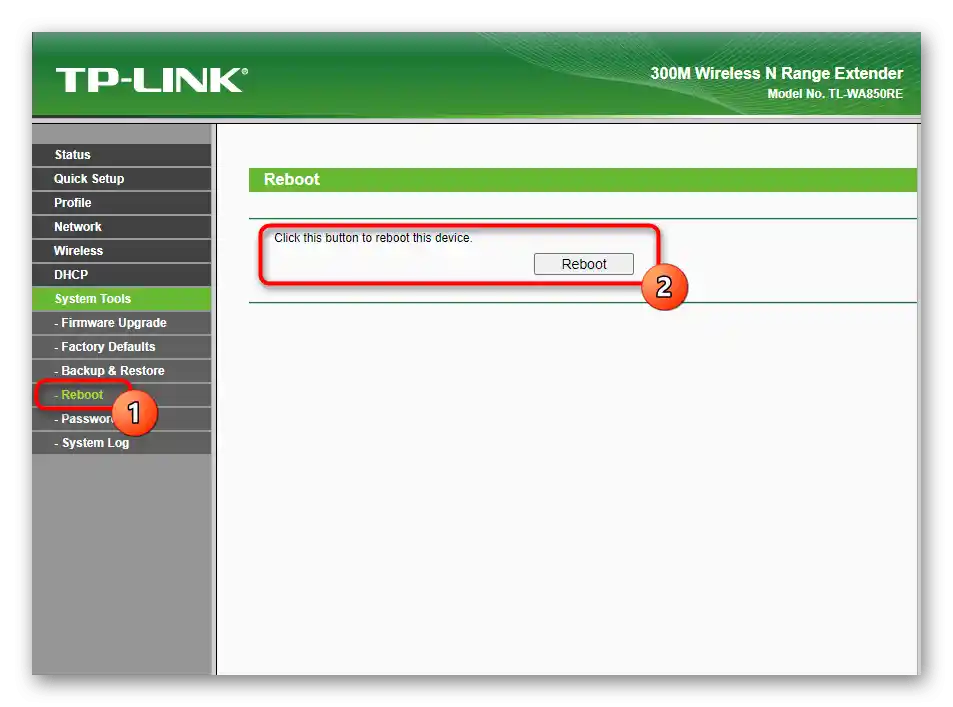Click 'Click this button to reboot this device.' text
This screenshot has height=707, width=953.
(x=373, y=238)
